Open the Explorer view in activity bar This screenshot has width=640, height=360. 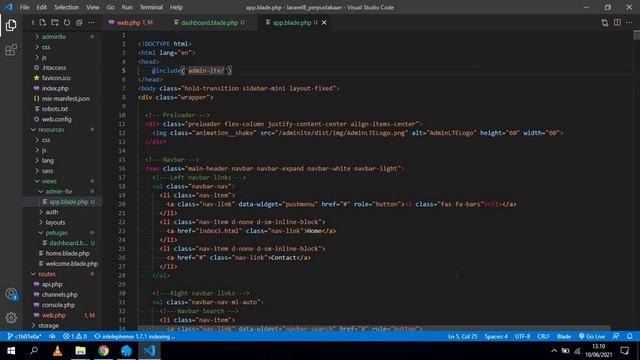point(11,25)
